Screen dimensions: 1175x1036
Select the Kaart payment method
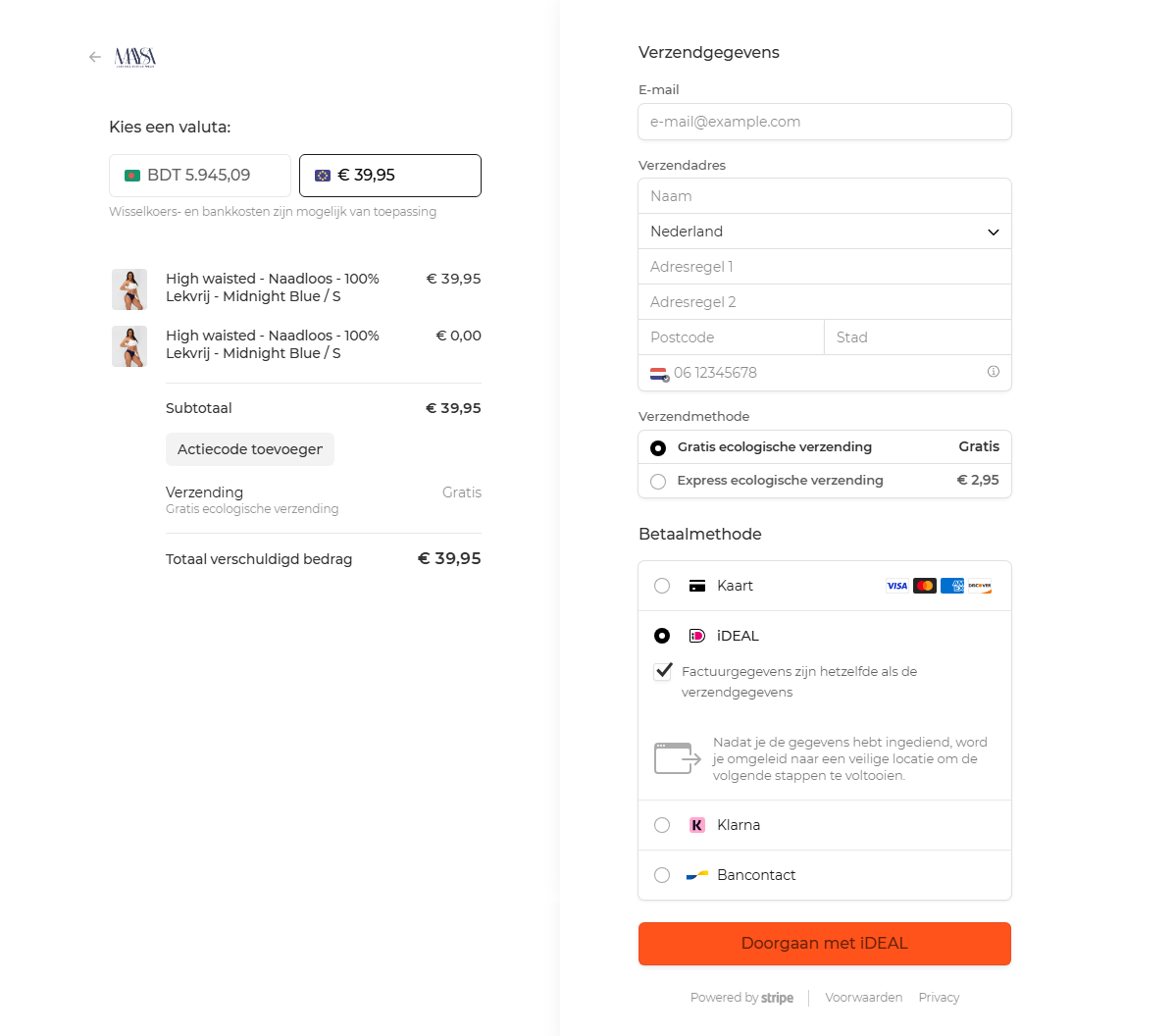[x=662, y=586]
